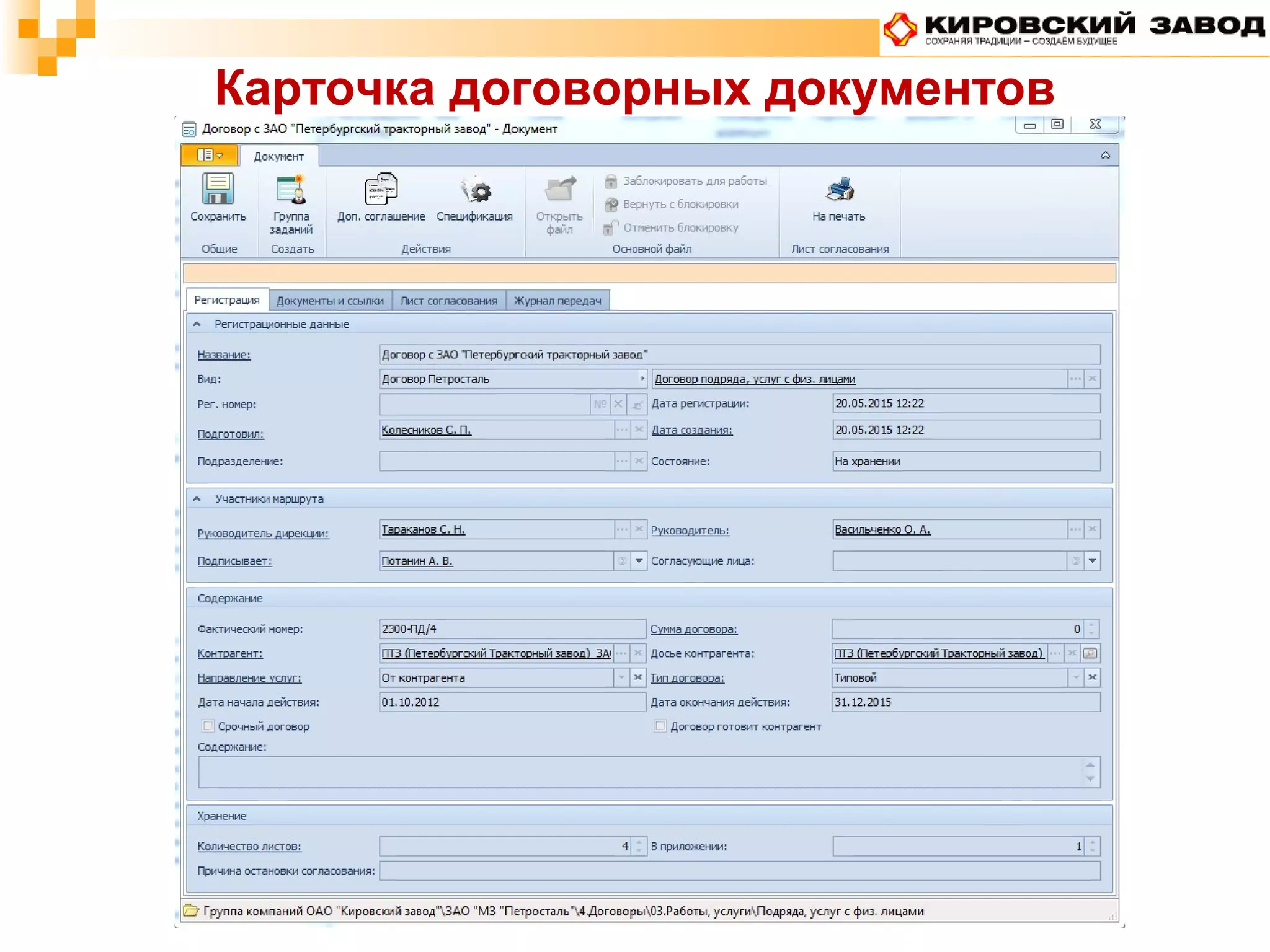The width and height of the screenshot is (1270, 952).
Task: Open the Направление услуг dropdown
Action: click(x=621, y=677)
